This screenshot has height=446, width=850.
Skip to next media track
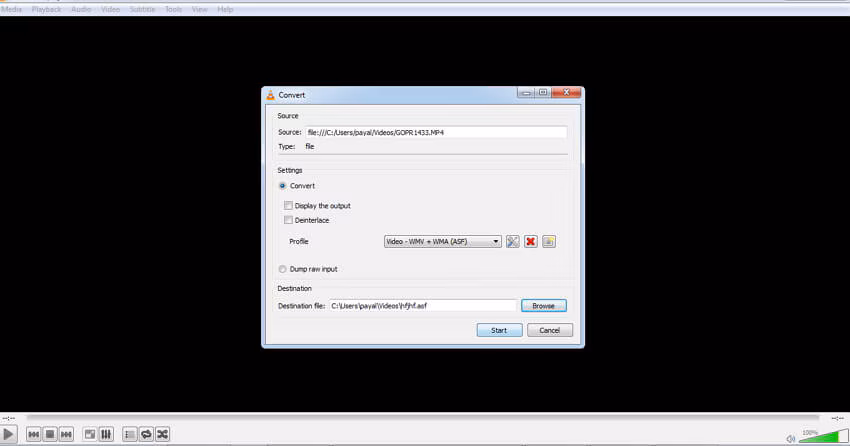point(66,434)
